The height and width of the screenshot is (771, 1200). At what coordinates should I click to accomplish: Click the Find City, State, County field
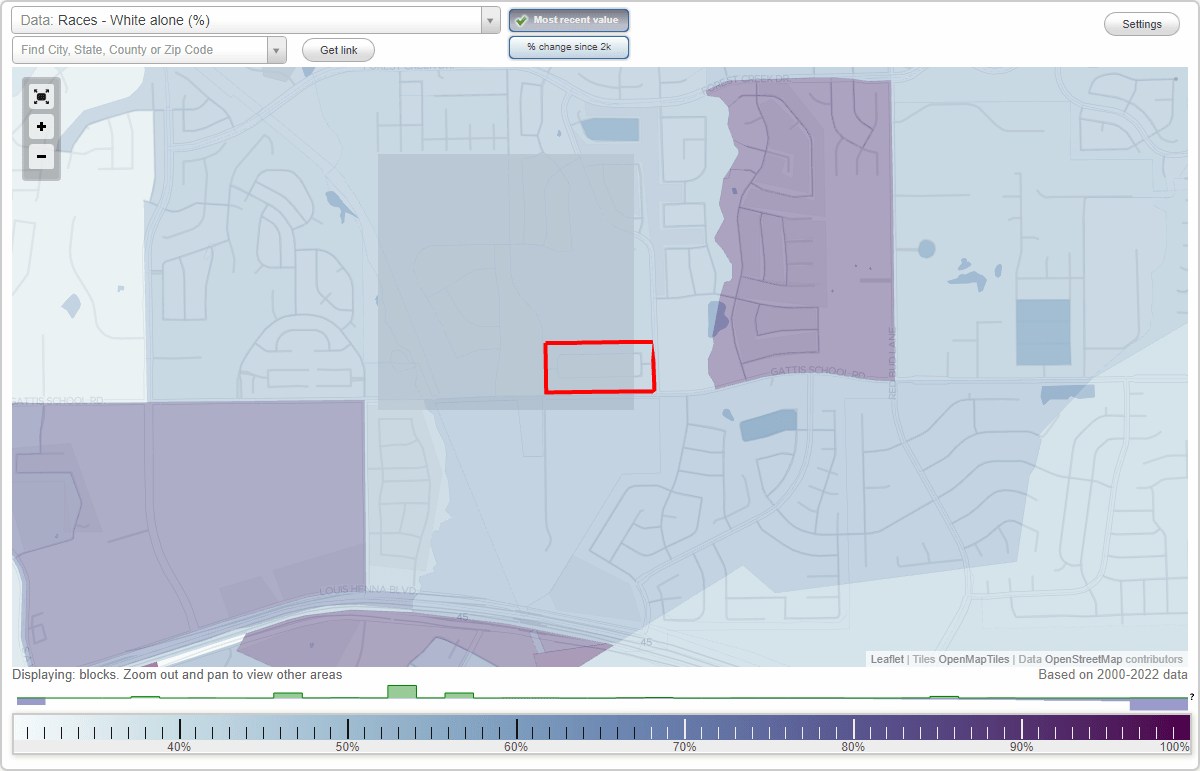[x=140, y=50]
